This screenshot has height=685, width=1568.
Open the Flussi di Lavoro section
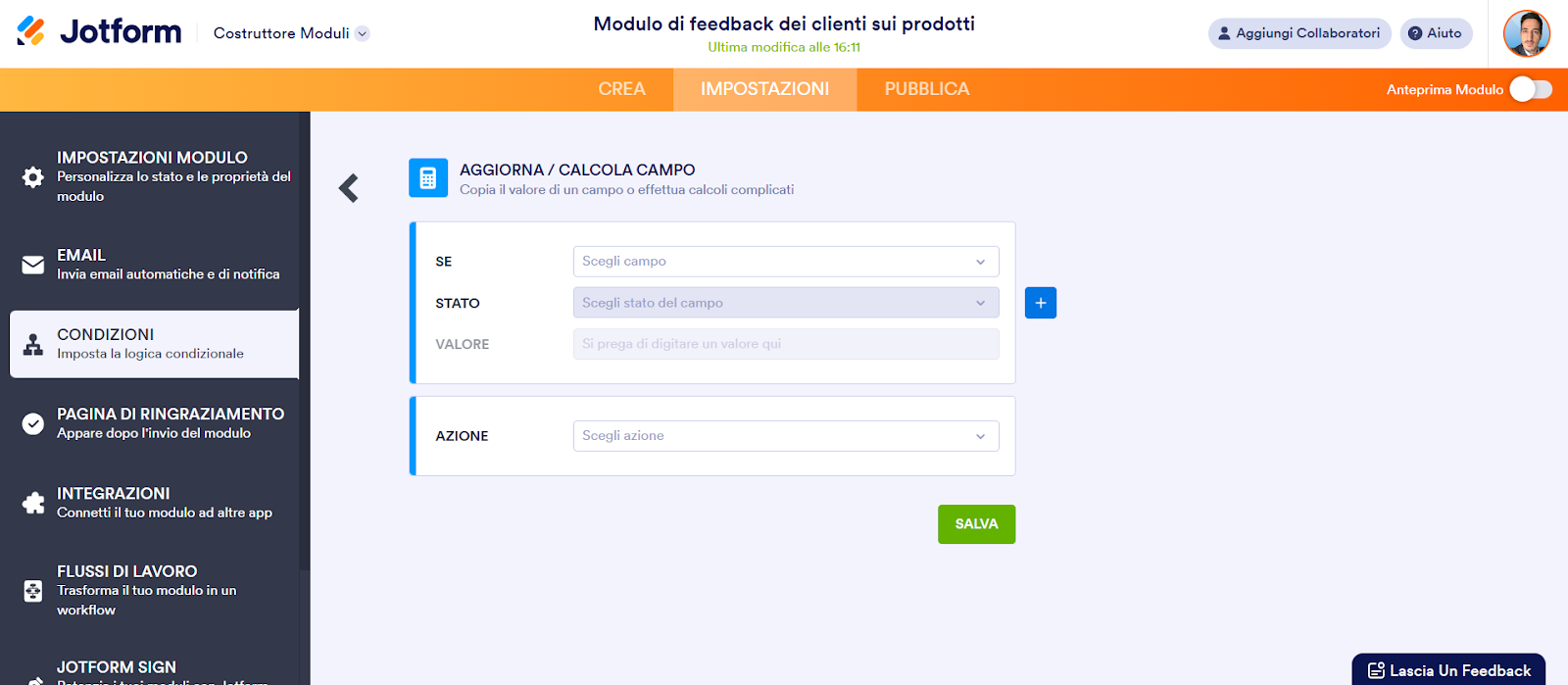(x=154, y=590)
